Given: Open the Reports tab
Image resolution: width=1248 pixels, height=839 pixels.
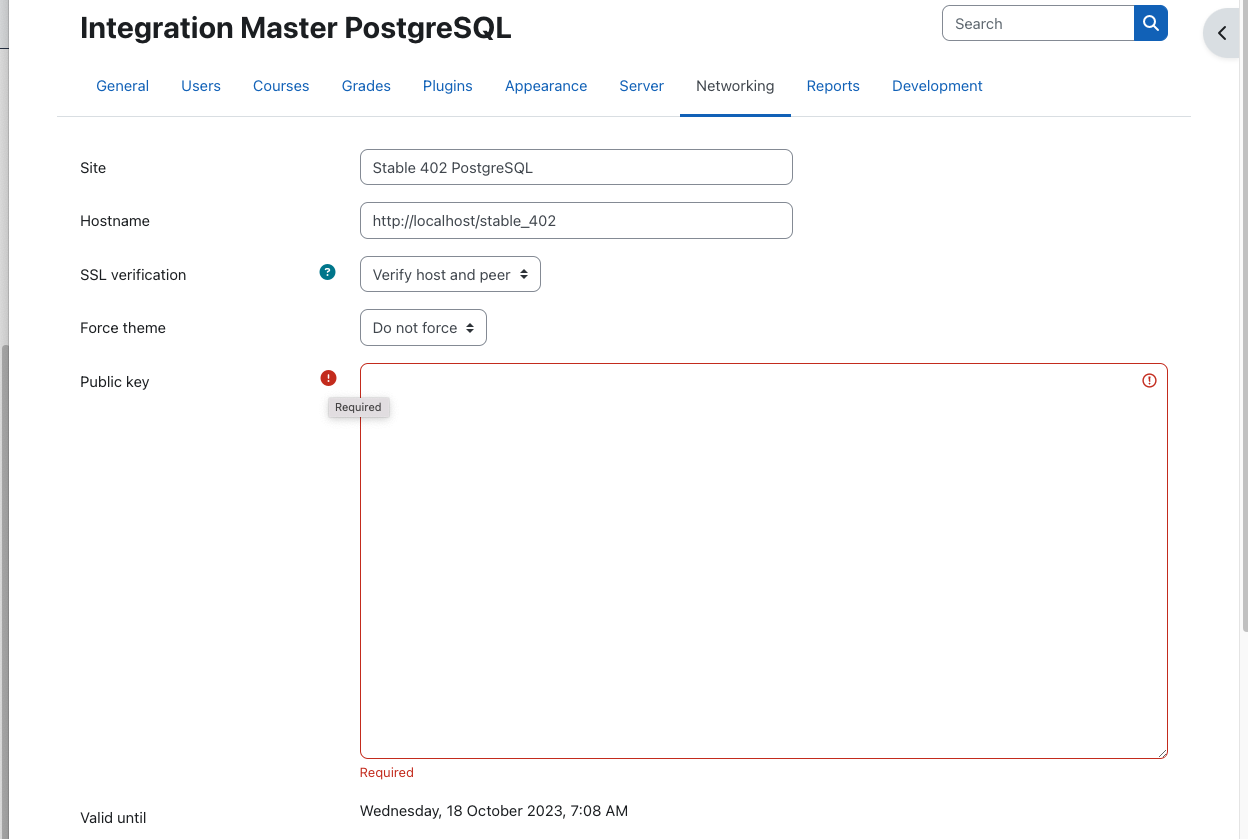Looking at the screenshot, I should pos(833,86).
